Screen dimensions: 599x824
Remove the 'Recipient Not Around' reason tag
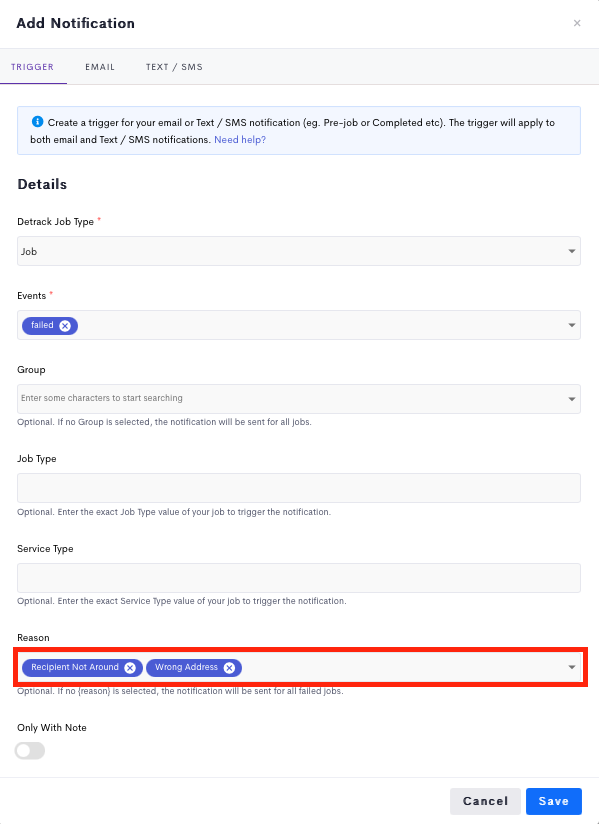click(130, 667)
